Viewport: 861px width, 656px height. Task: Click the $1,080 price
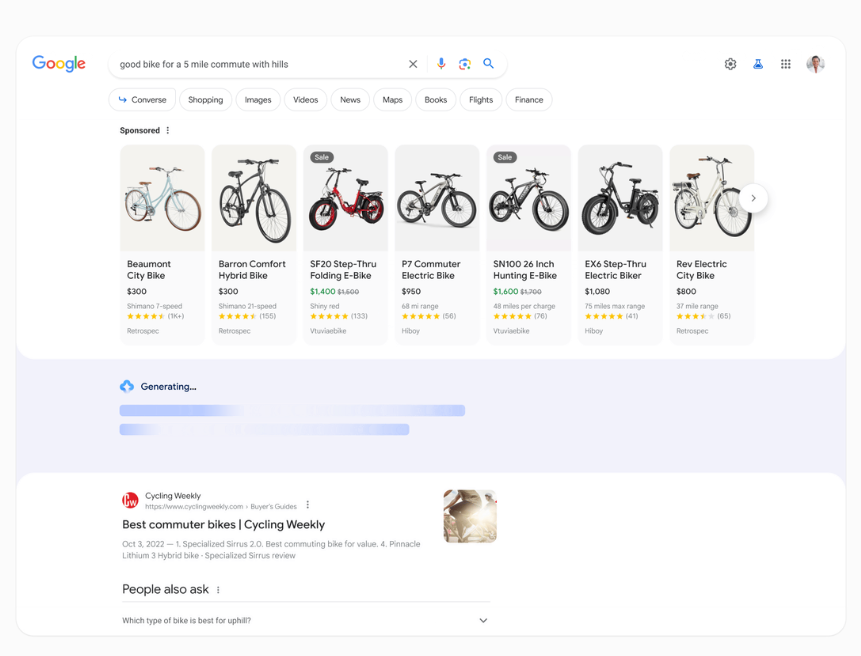[x=597, y=291]
